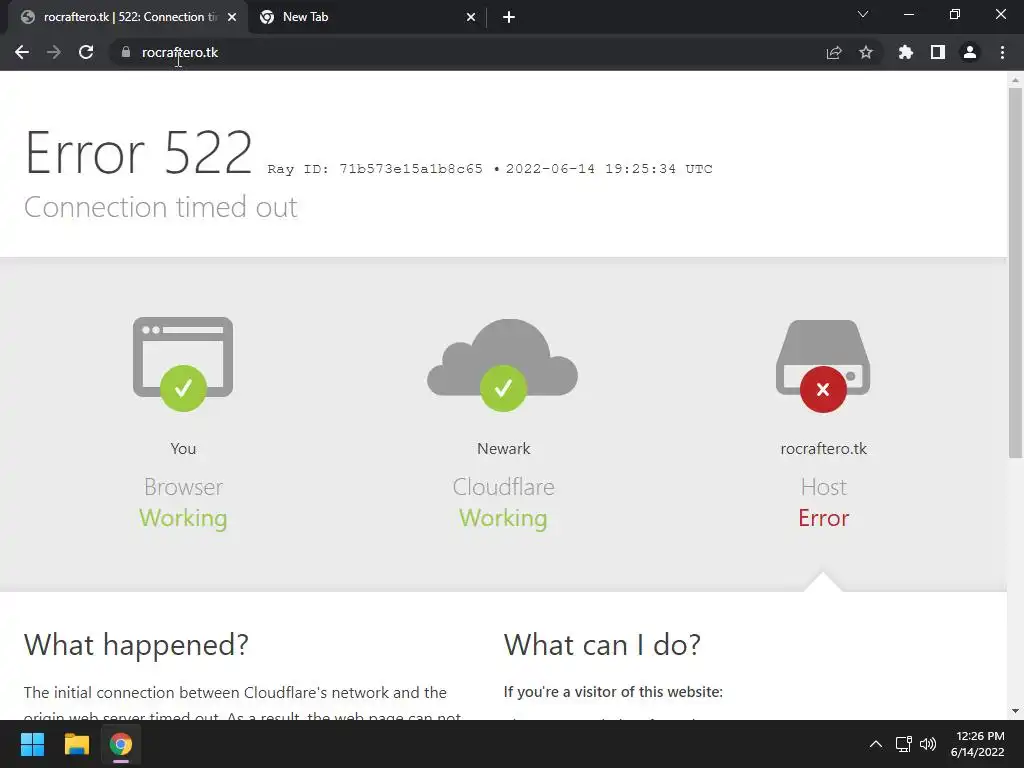Click the Error 522 heading
The height and width of the screenshot is (768, 1024).
click(x=138, y=152)
